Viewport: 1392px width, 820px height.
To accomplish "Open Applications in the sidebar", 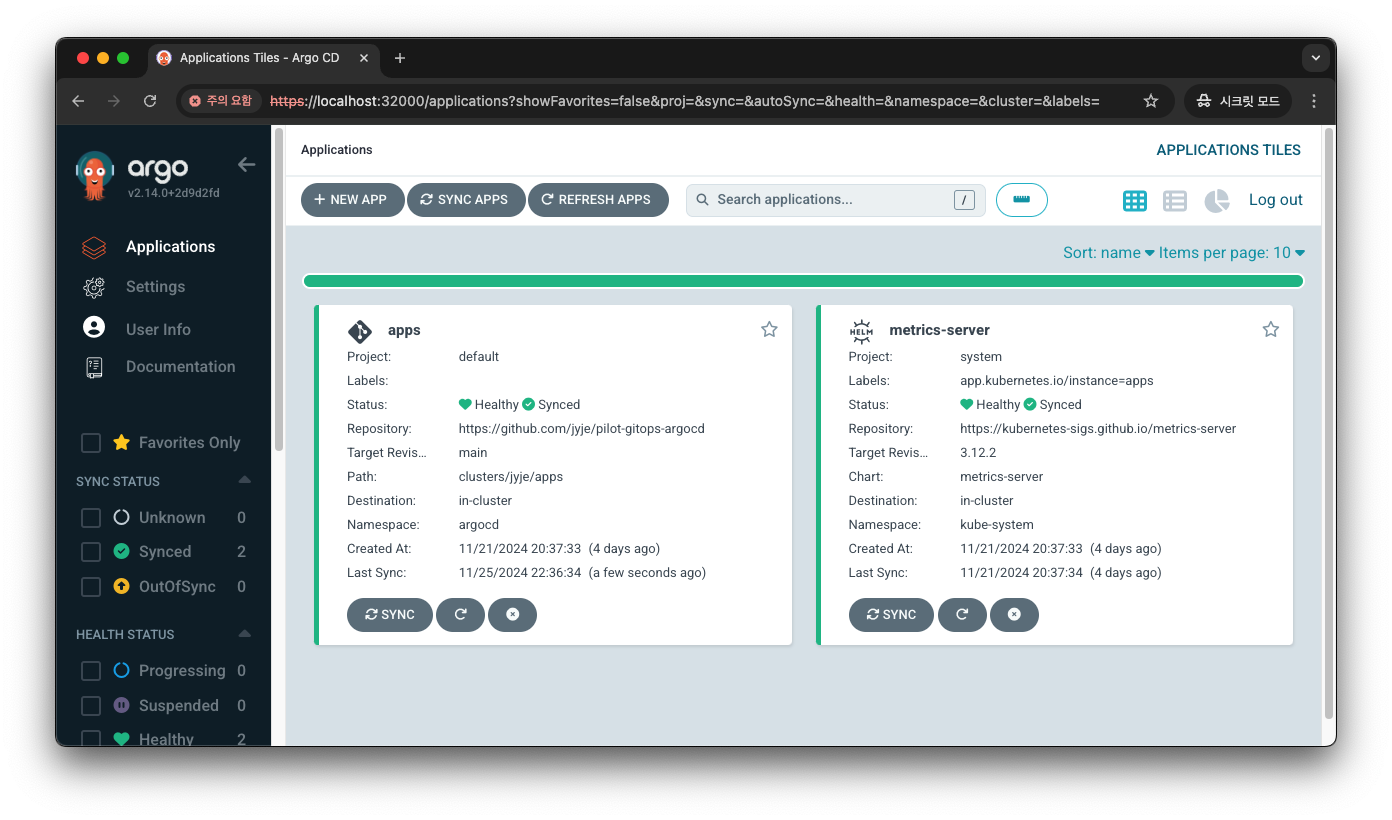I will point(170,247).
